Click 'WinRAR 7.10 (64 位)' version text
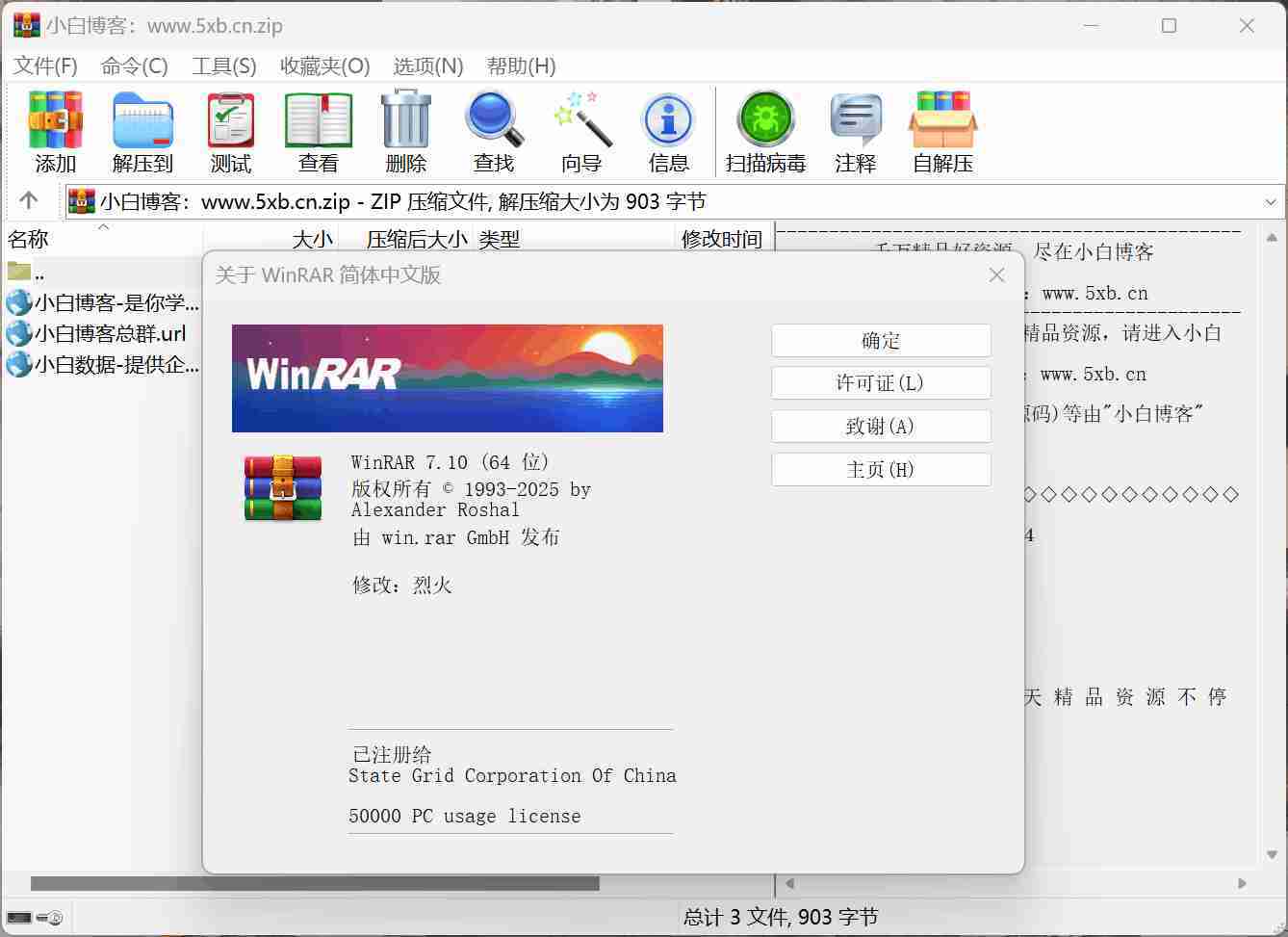This screenshot has width=1288, height=937. pyautogui.click(x=450, y=462)
